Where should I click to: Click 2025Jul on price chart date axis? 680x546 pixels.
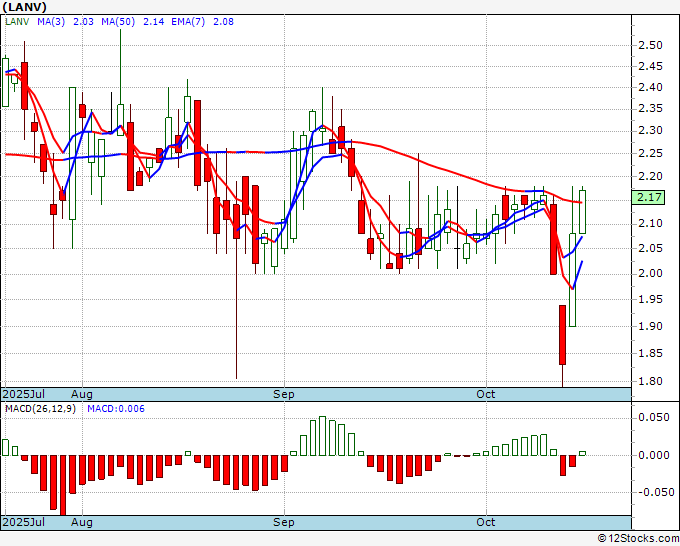click(23, 394)
